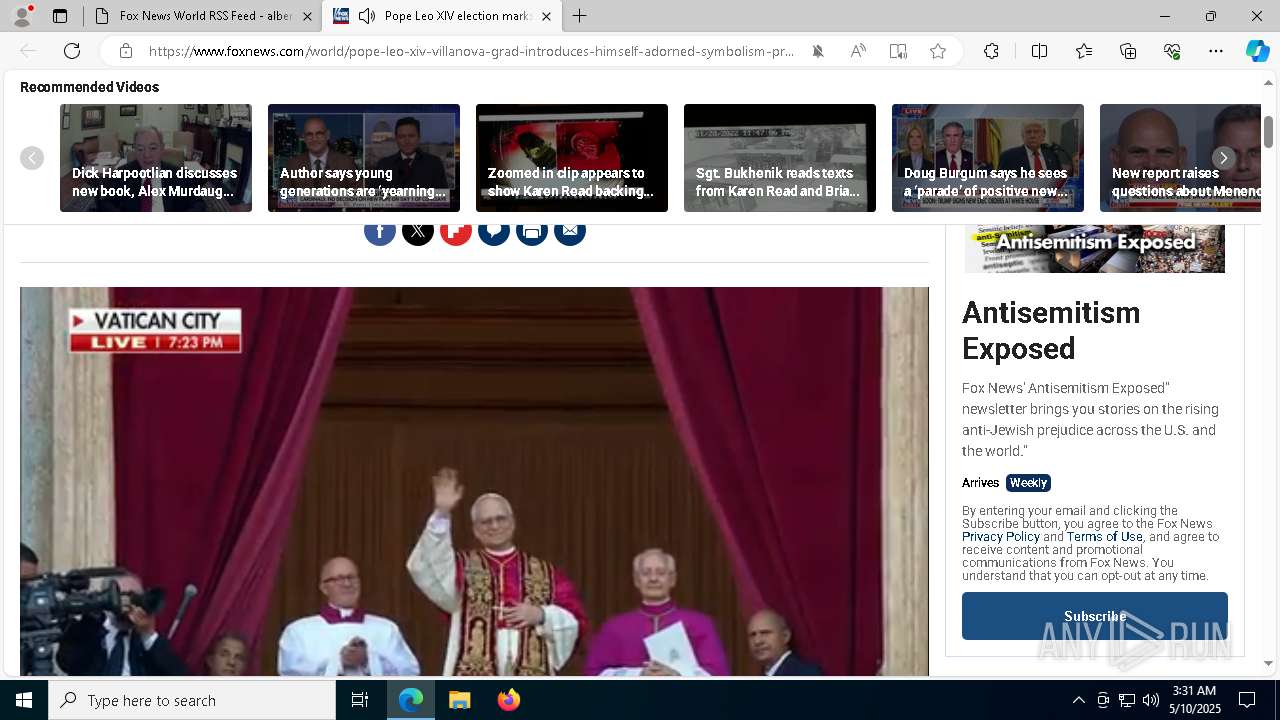Share article on X icon

pyautogui.click(x=418, y=231)
